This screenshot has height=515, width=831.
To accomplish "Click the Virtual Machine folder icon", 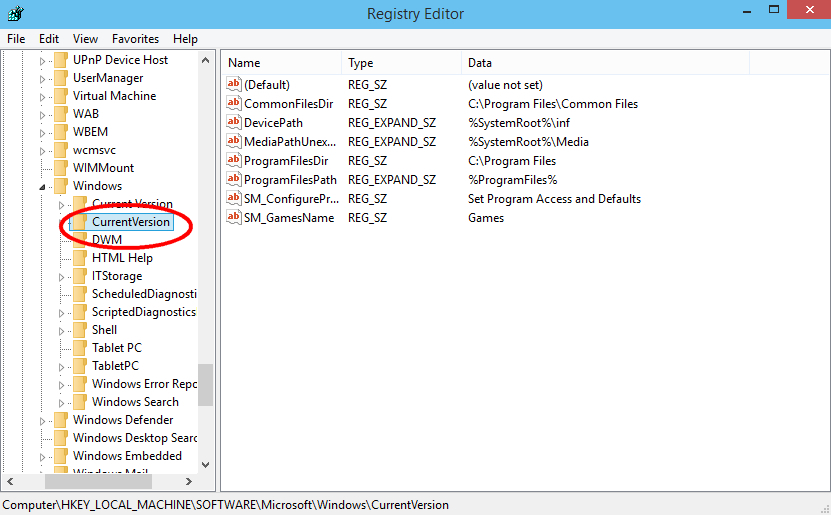I will click(x=61, y=96).
